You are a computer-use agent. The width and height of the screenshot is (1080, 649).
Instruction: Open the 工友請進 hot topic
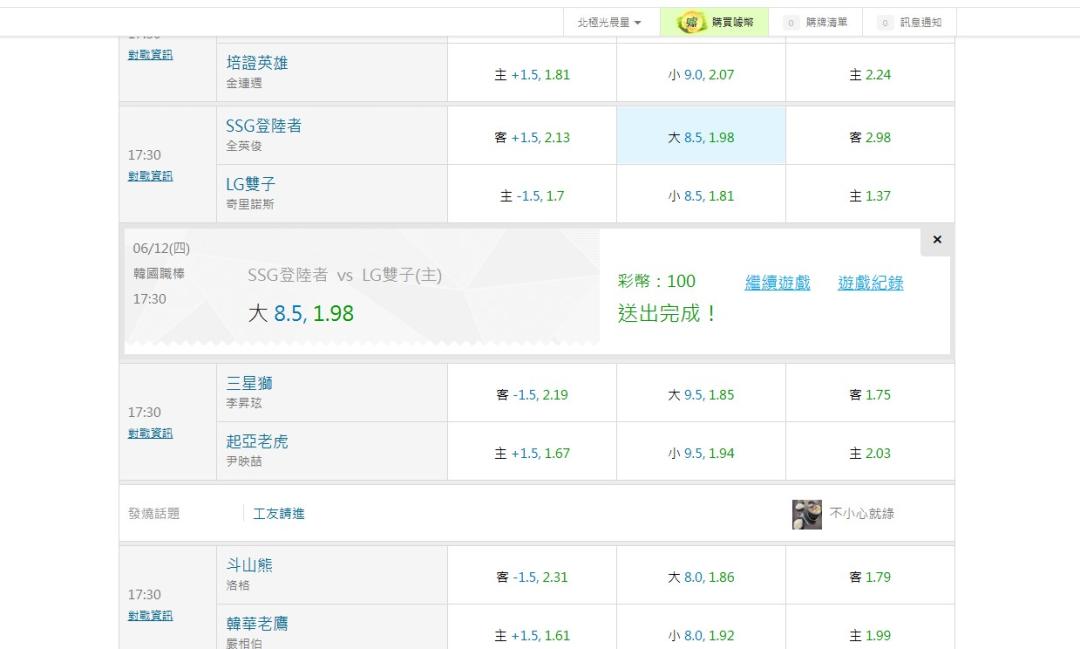278,514
